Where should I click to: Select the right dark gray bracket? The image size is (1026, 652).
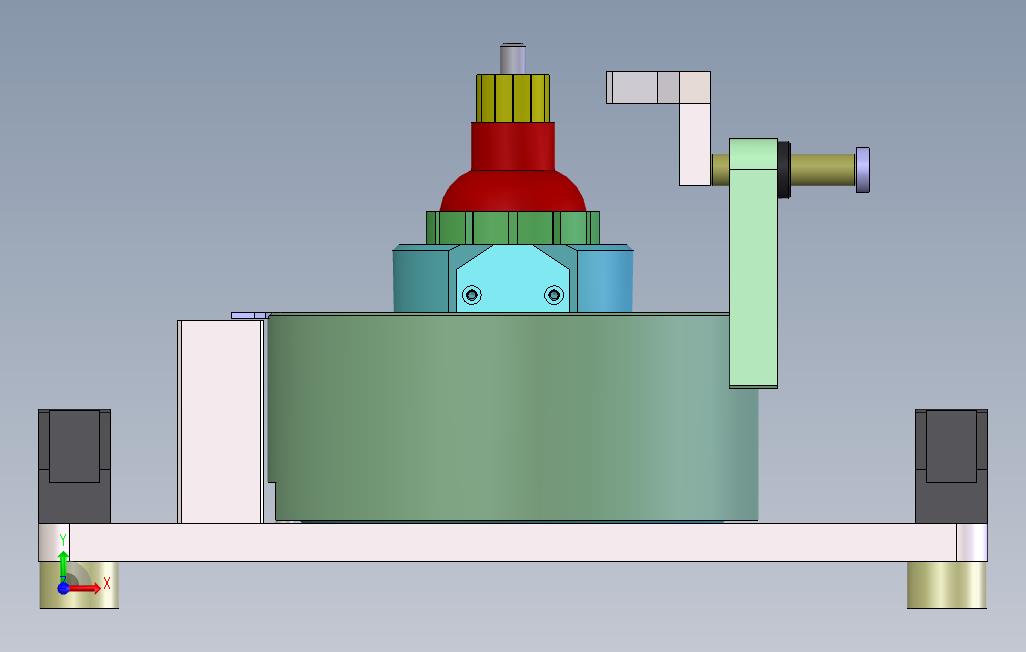pyautogui.click(x=951, y=466)
